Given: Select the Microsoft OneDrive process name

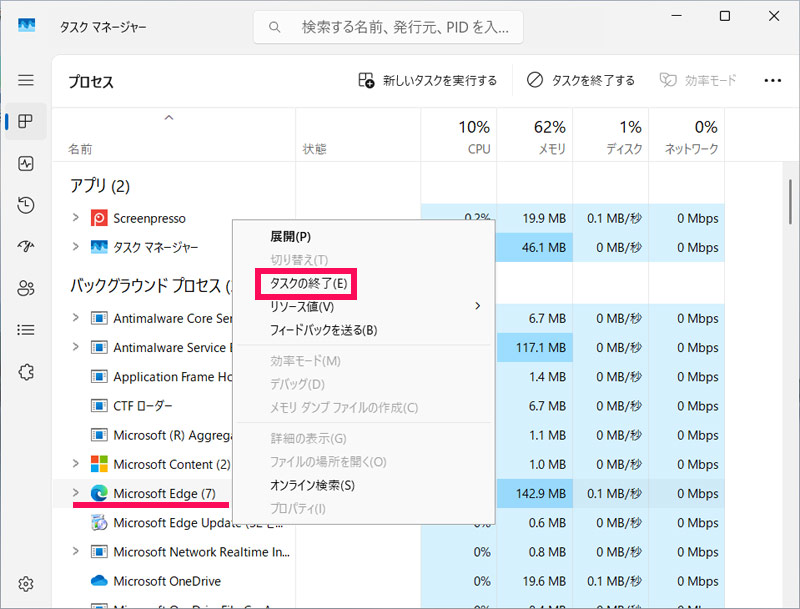Looking at the screenshot, I should coord(167,581).
